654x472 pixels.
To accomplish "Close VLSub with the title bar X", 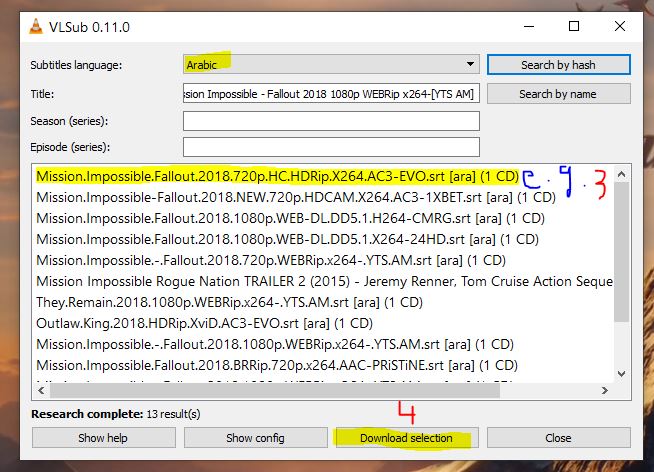I will pos(620,26).
